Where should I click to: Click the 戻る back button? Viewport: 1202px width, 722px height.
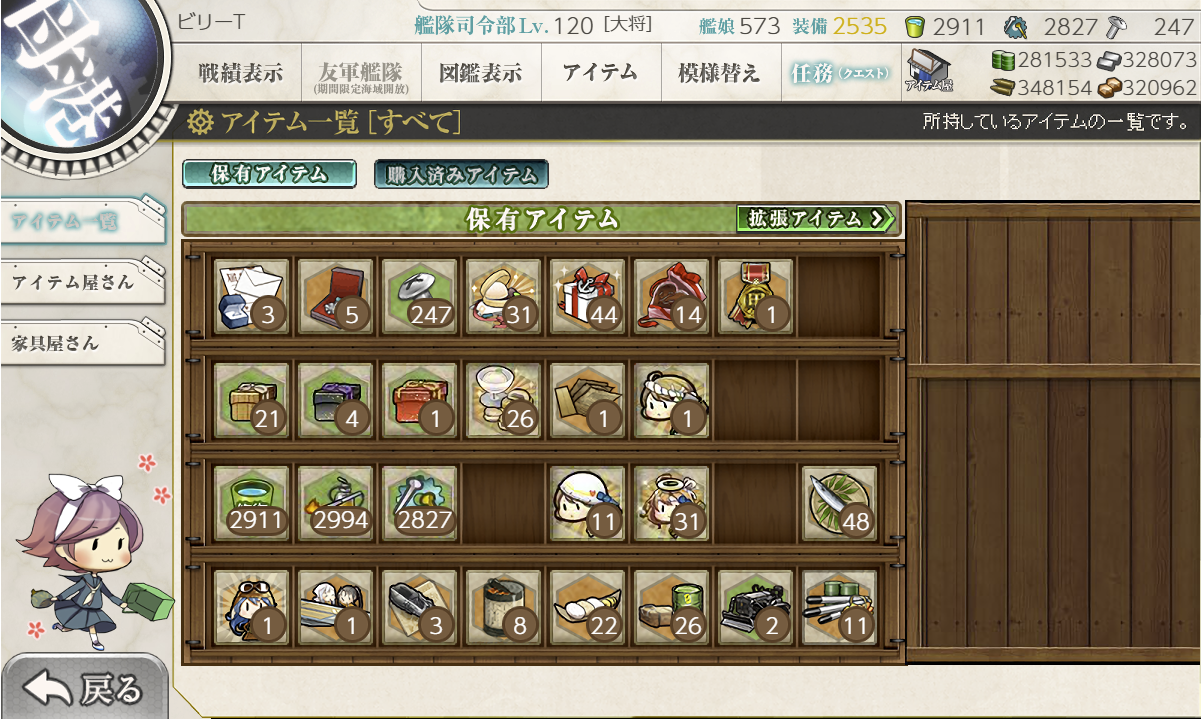coord(84,688)
